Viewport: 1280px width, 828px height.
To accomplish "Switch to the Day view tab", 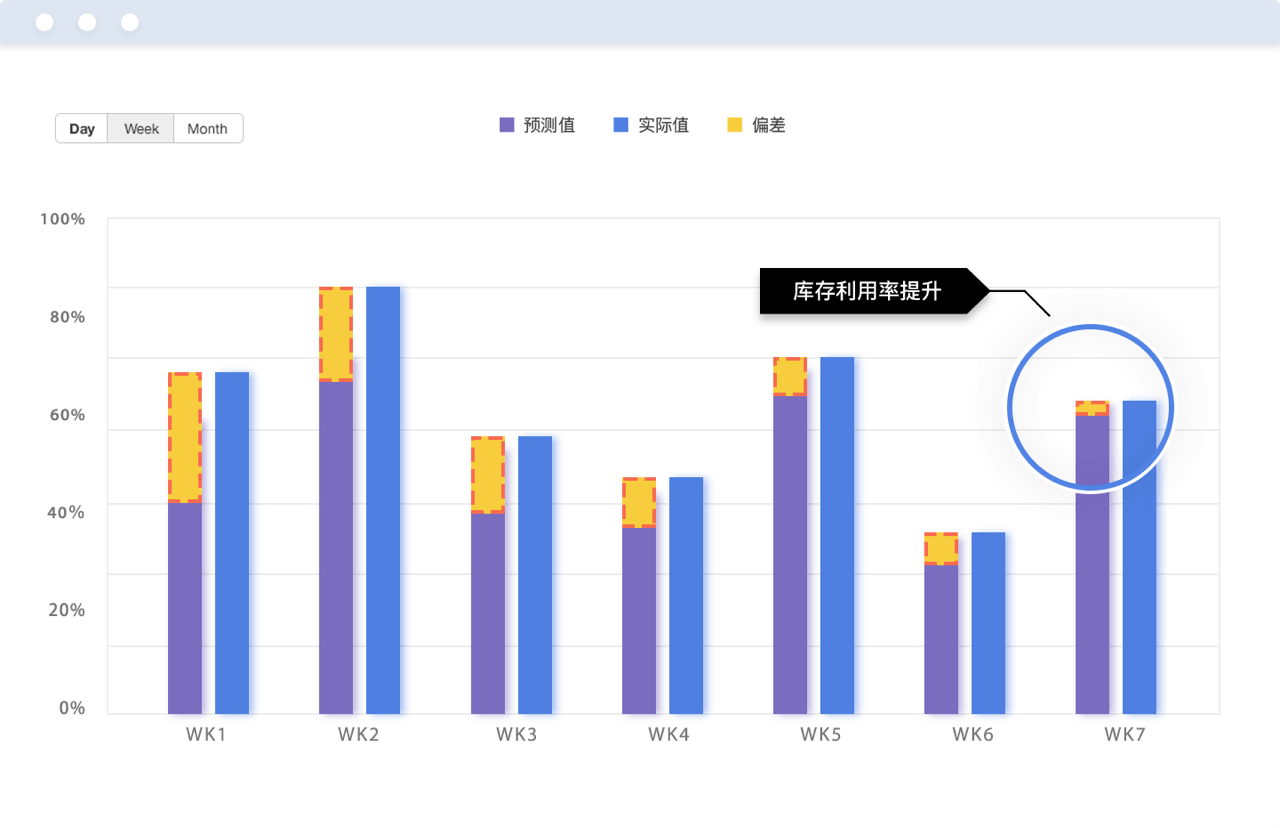I will pos(82,129).
